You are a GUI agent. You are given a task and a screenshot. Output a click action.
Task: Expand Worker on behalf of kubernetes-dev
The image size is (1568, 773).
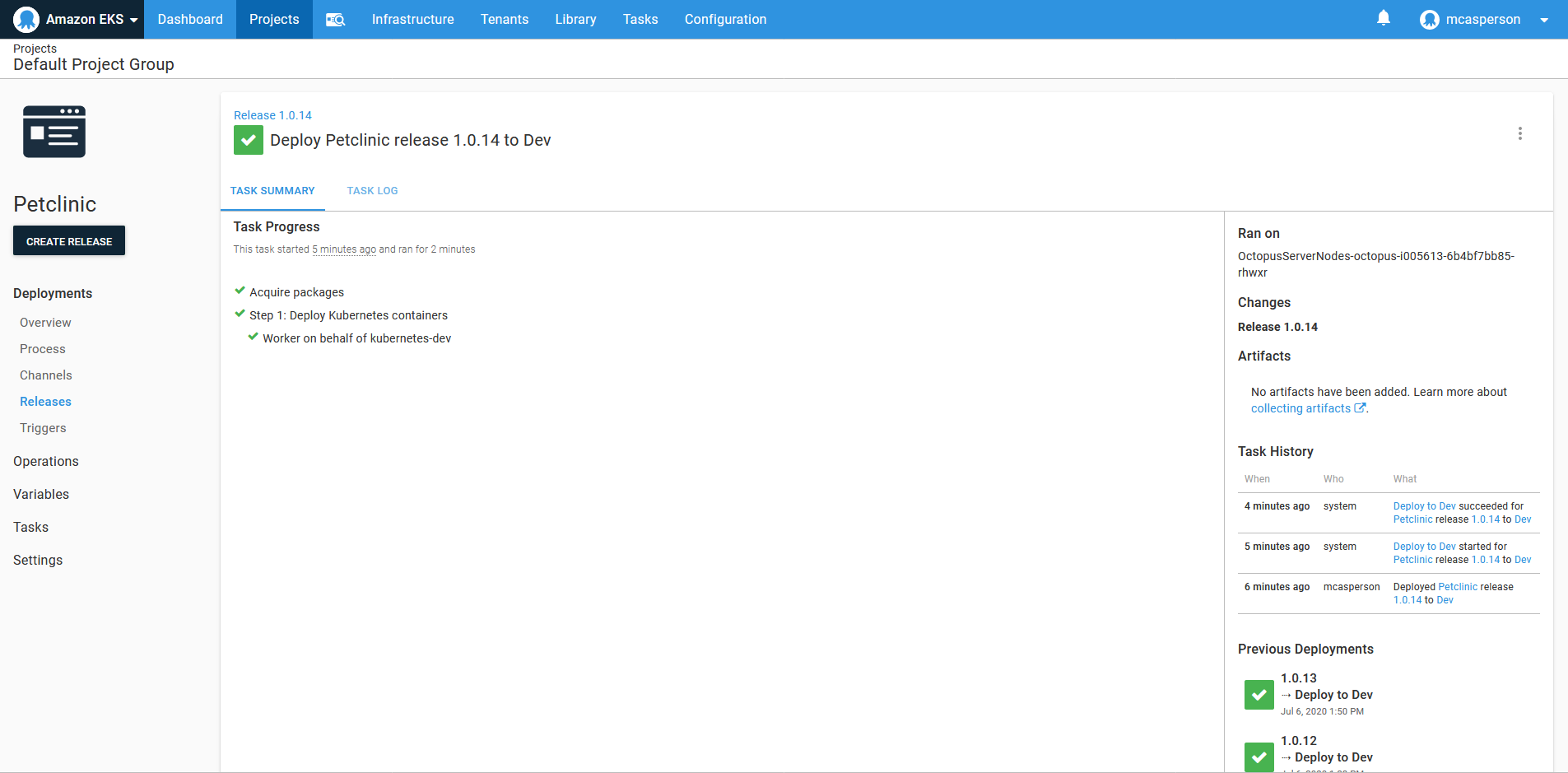coord(356,338)
